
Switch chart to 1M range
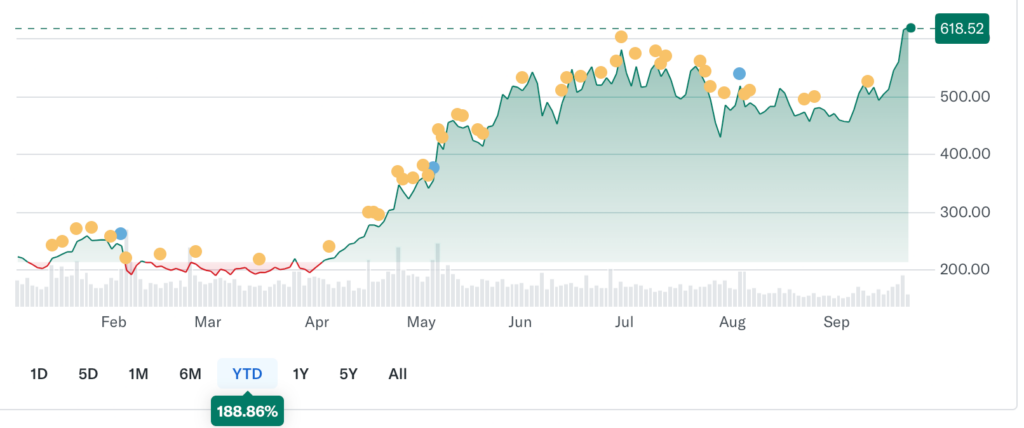138,374
